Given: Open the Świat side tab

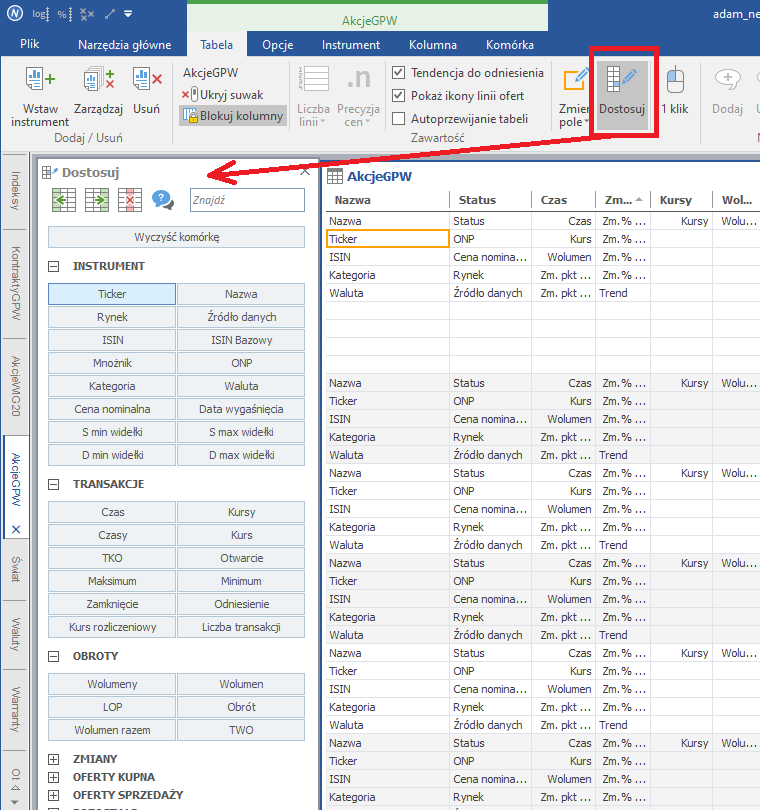Looking at the screenshot, I should (15, 569).
